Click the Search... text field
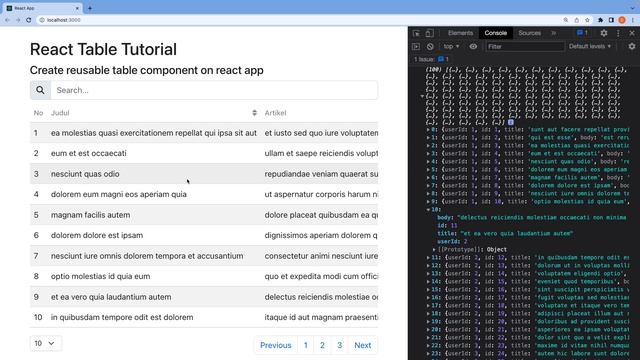 point(214,90)
